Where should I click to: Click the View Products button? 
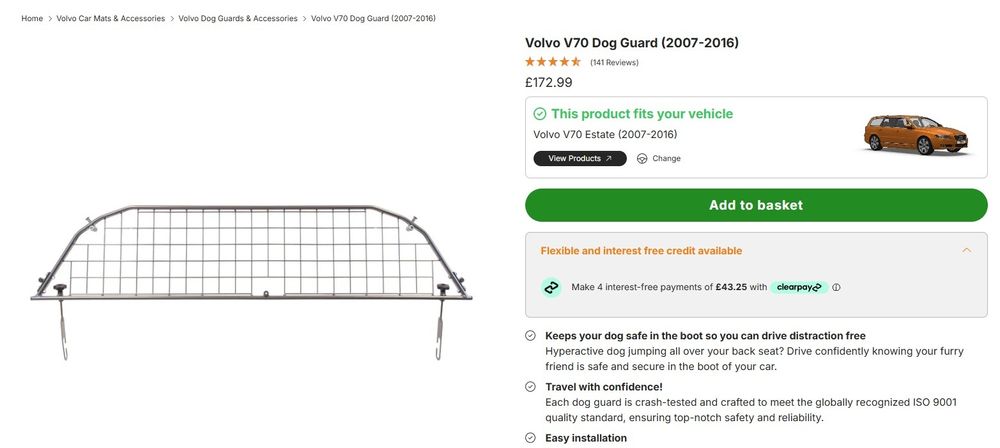[x=580, y=159]
